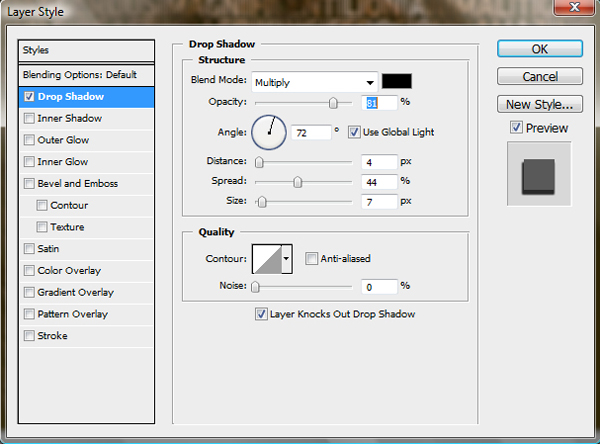The image size is (600, 444).
Task: Click the Opacity value field
Action: [x=379, y=103]
